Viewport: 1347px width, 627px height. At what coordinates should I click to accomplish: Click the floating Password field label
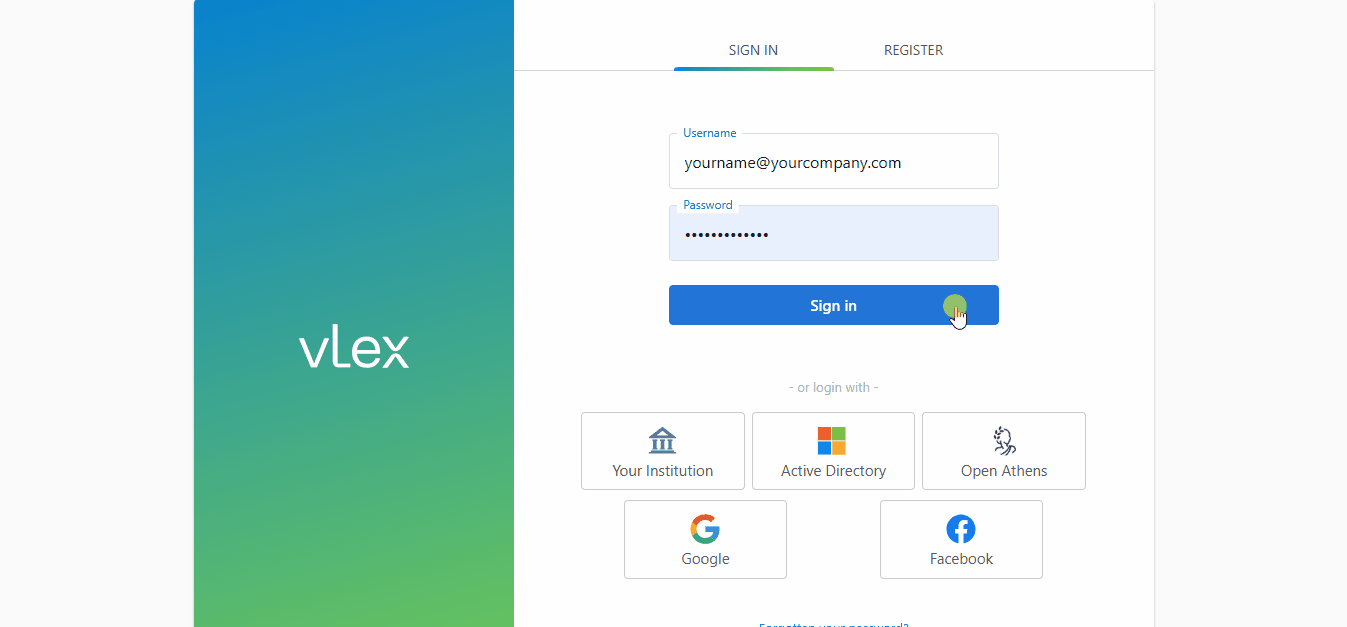(707, 205)
